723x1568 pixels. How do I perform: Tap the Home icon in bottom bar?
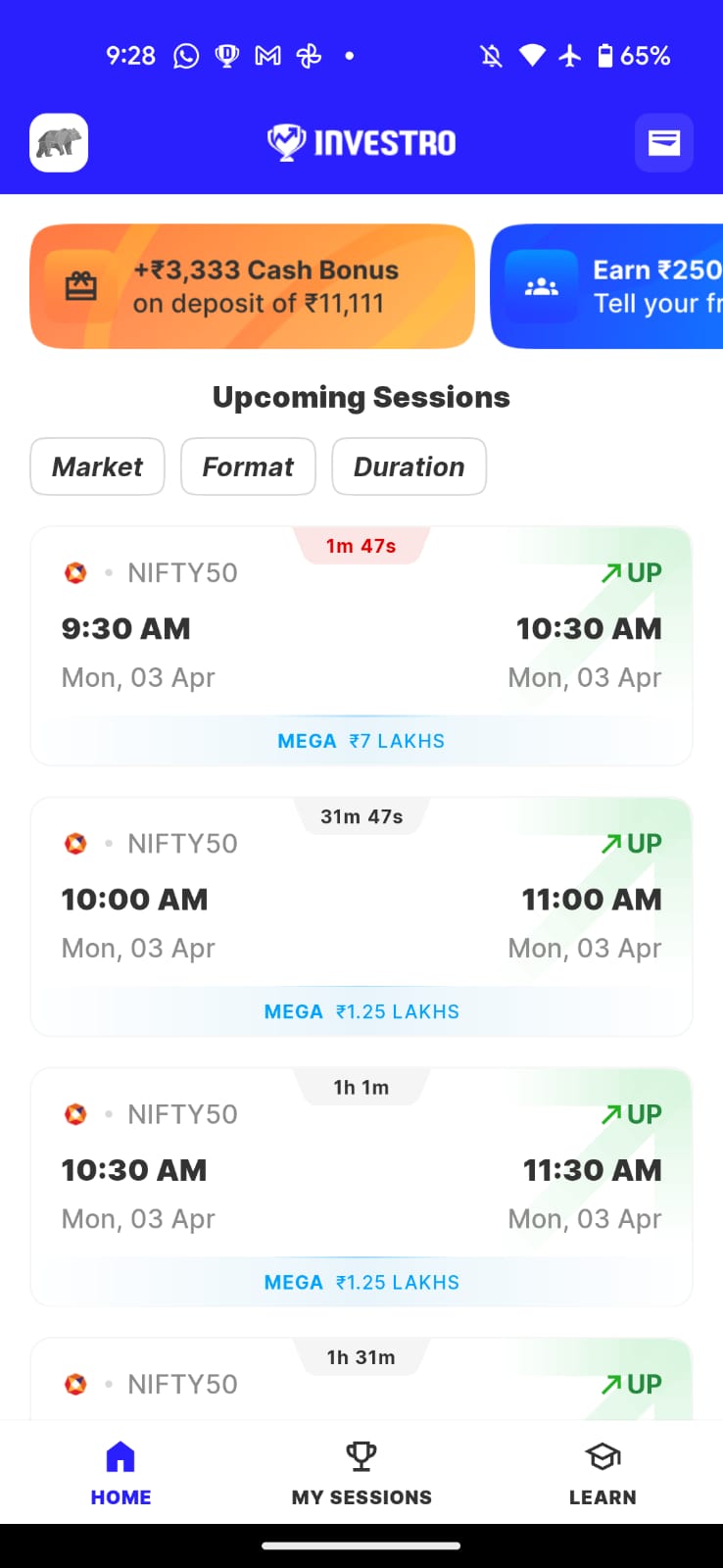[120, 1457]
